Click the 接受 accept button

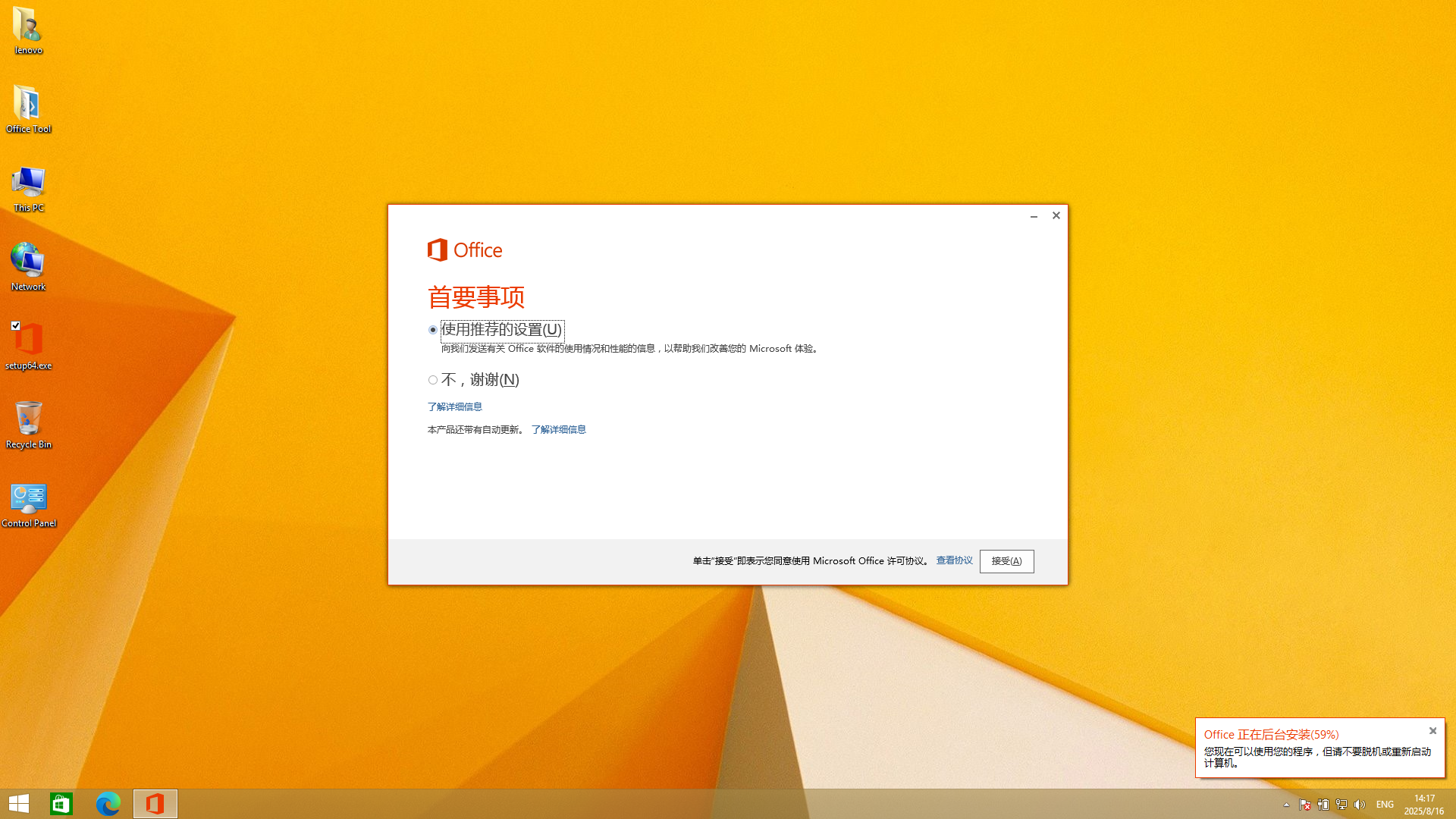(1006, 561)
